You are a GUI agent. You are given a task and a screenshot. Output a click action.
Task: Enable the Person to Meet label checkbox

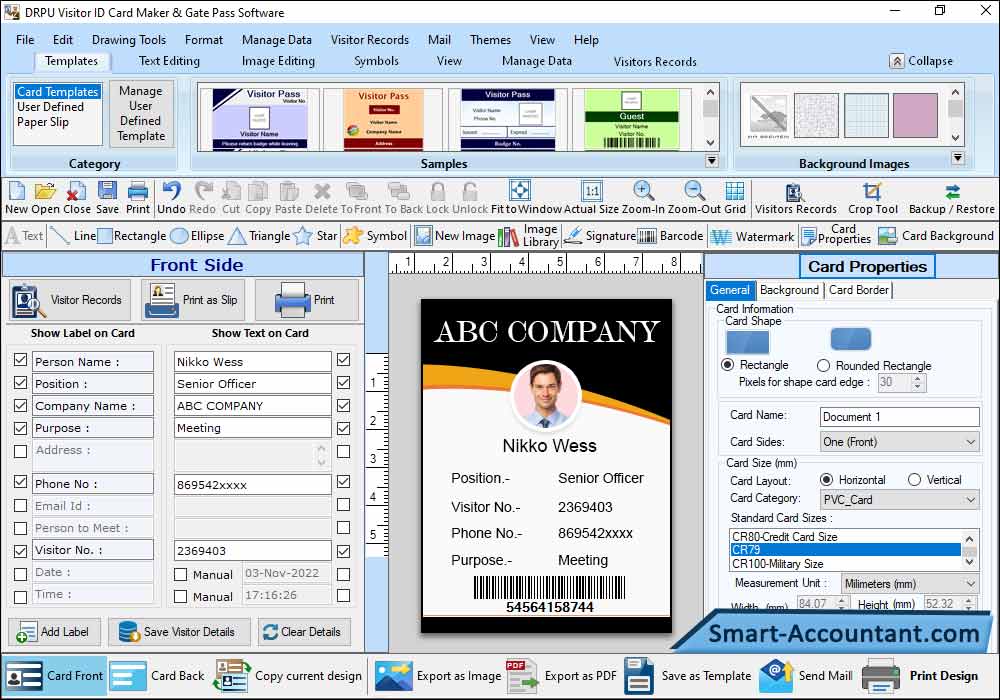(x=20, y=529)
